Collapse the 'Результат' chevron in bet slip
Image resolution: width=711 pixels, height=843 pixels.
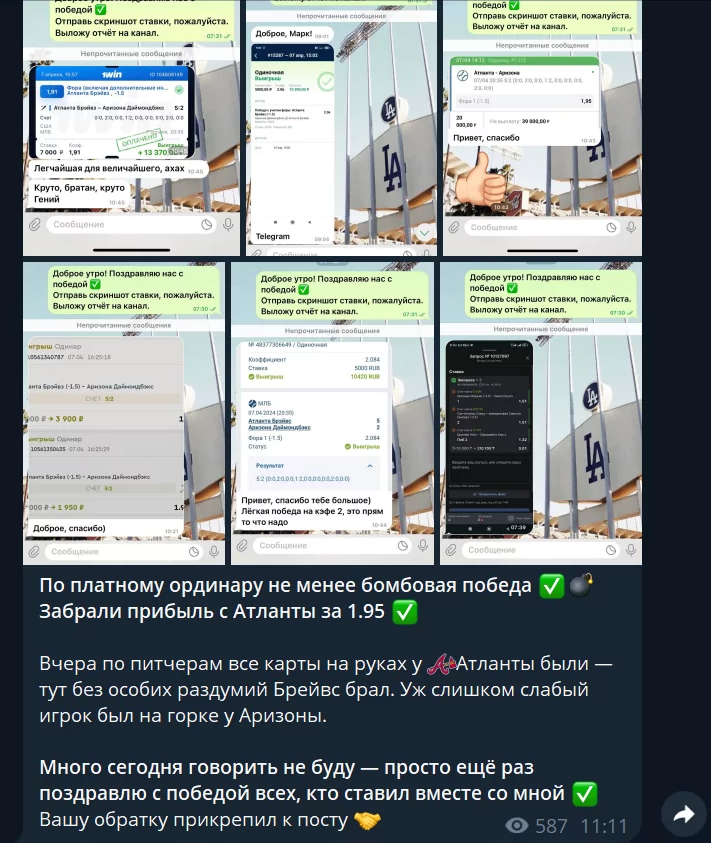click(370, 466)
